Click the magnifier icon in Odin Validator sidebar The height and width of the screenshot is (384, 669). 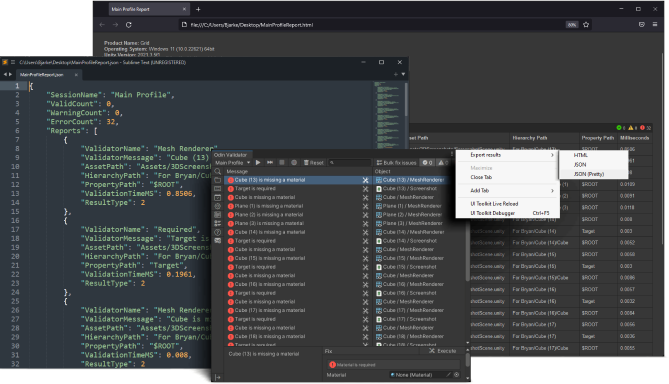pos(218,172)
